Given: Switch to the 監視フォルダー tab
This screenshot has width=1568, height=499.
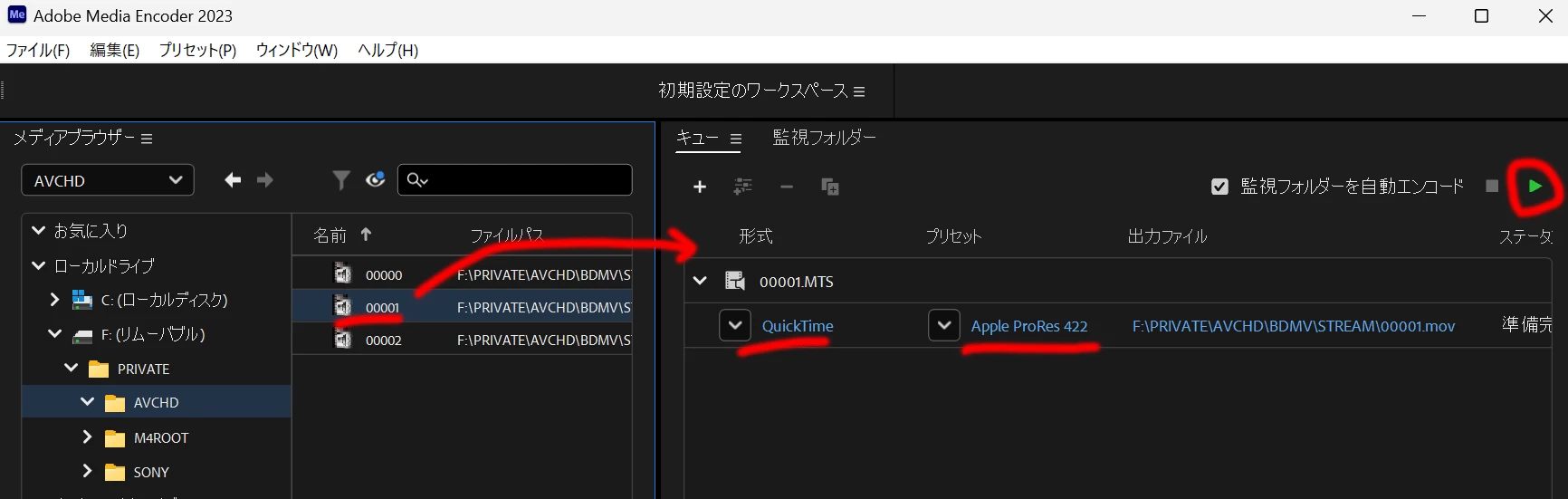Looking at the screenshot, I should pos(825,138).
